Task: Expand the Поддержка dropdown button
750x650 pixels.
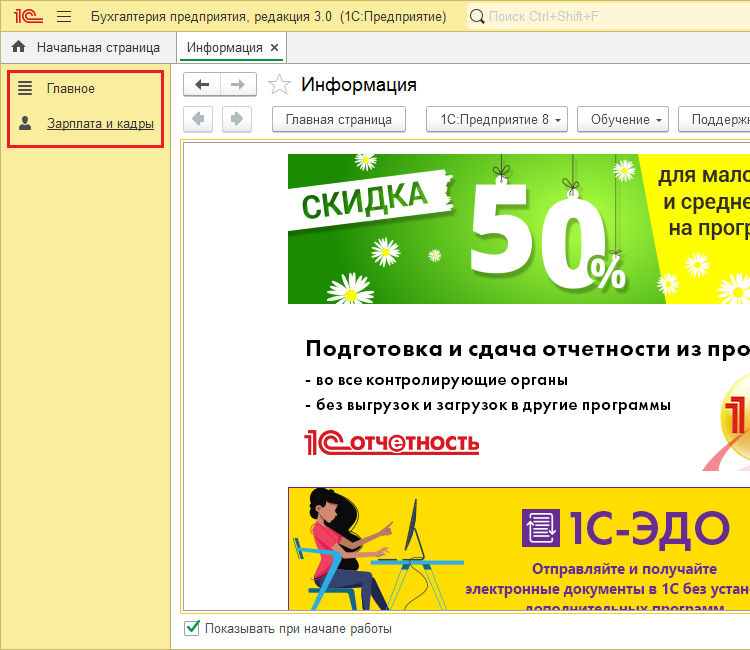Action: coord(716,119)
